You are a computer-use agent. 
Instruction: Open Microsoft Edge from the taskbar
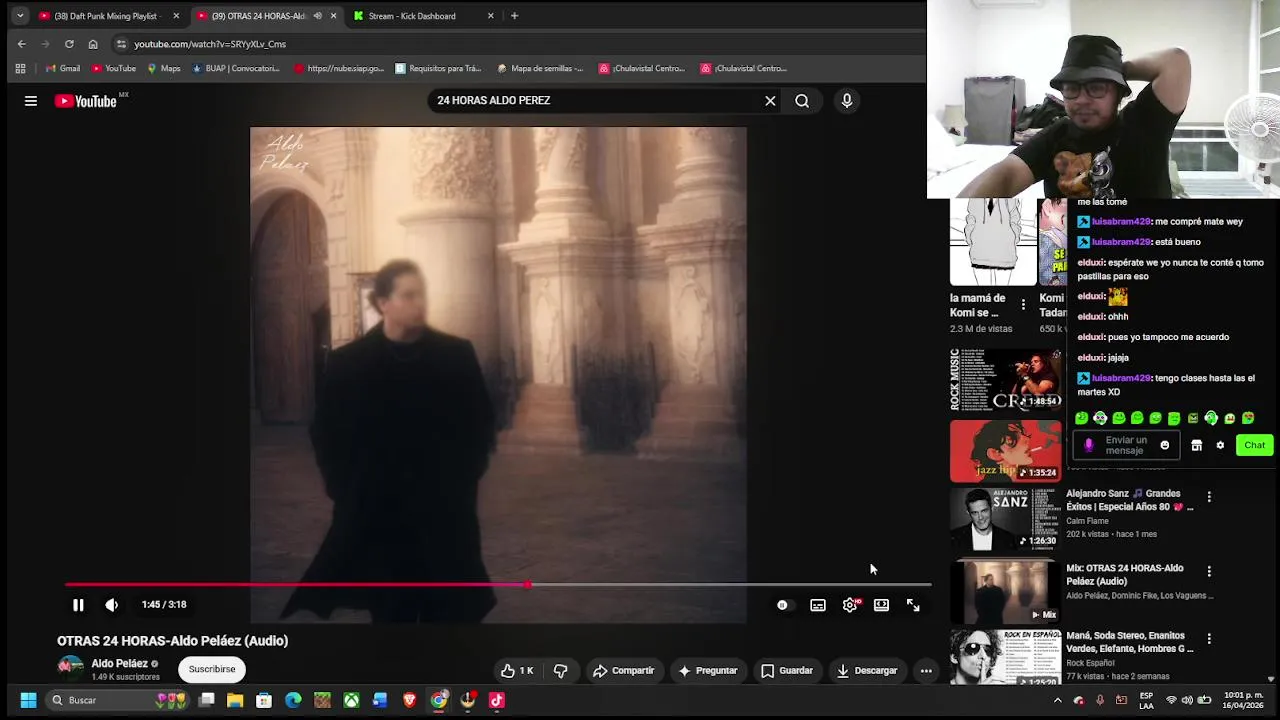coord(293,700)
